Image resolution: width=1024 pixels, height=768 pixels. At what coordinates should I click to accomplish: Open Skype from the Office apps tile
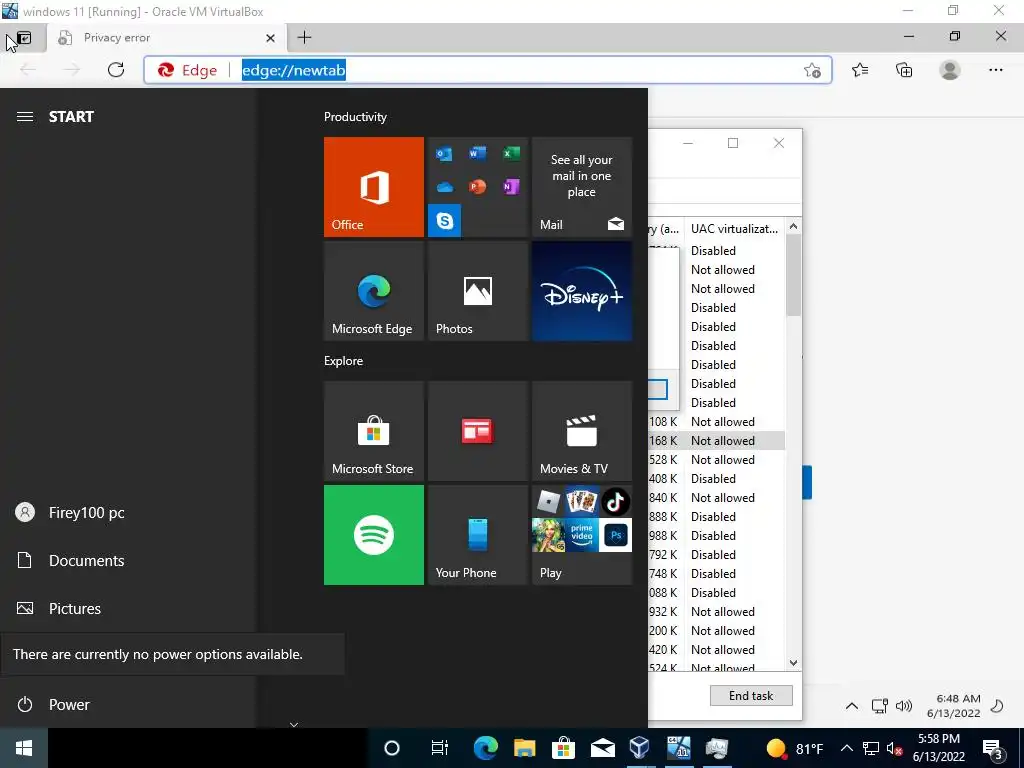(444, 221)
